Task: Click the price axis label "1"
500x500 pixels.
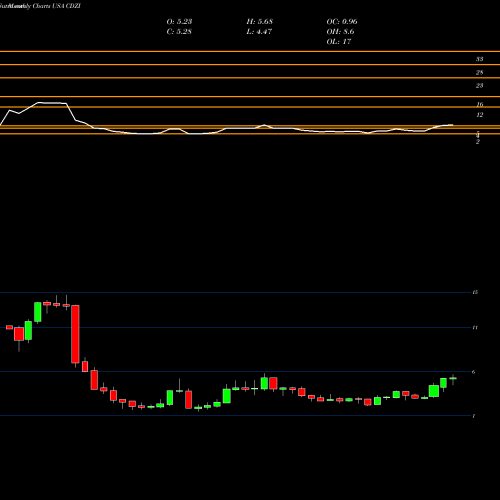Action: (474, 416)
